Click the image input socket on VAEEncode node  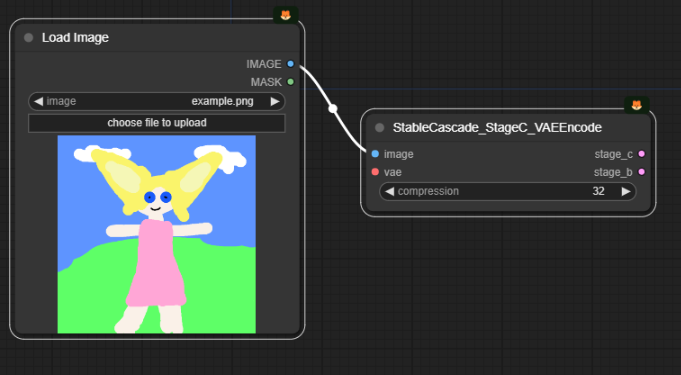coord(375,154)
